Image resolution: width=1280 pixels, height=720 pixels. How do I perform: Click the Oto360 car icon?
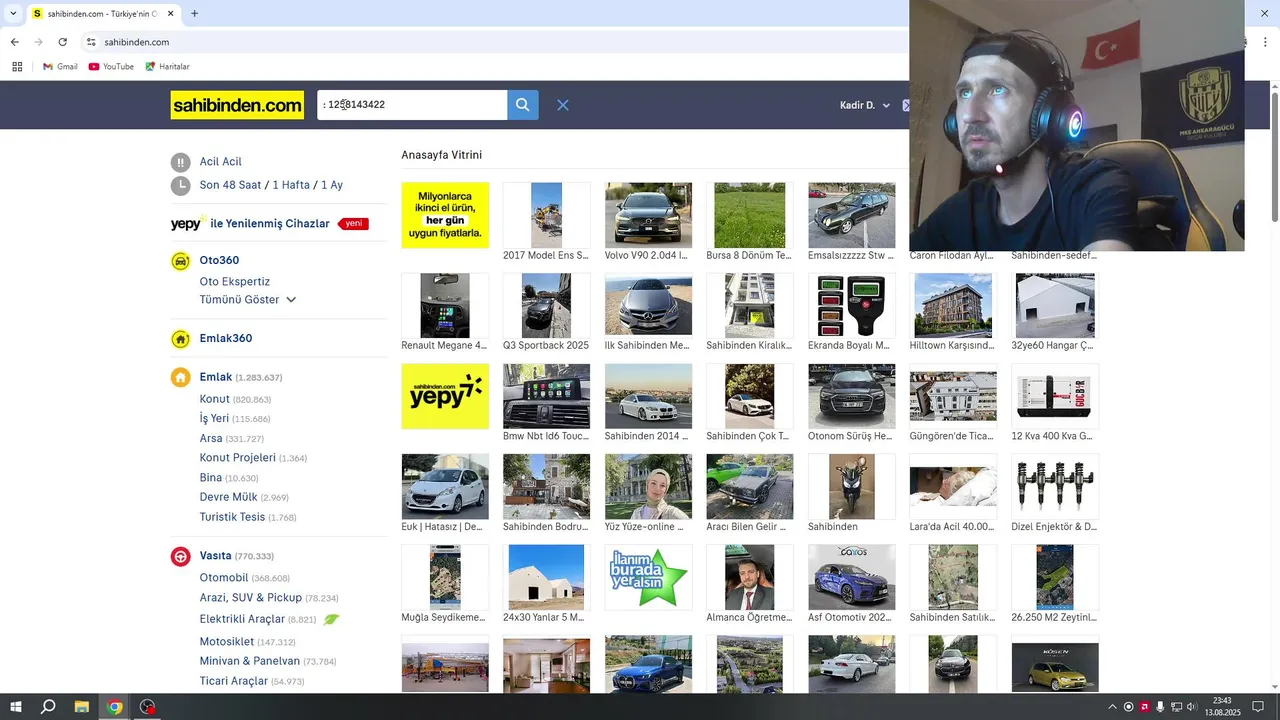[x=180, y=261]
